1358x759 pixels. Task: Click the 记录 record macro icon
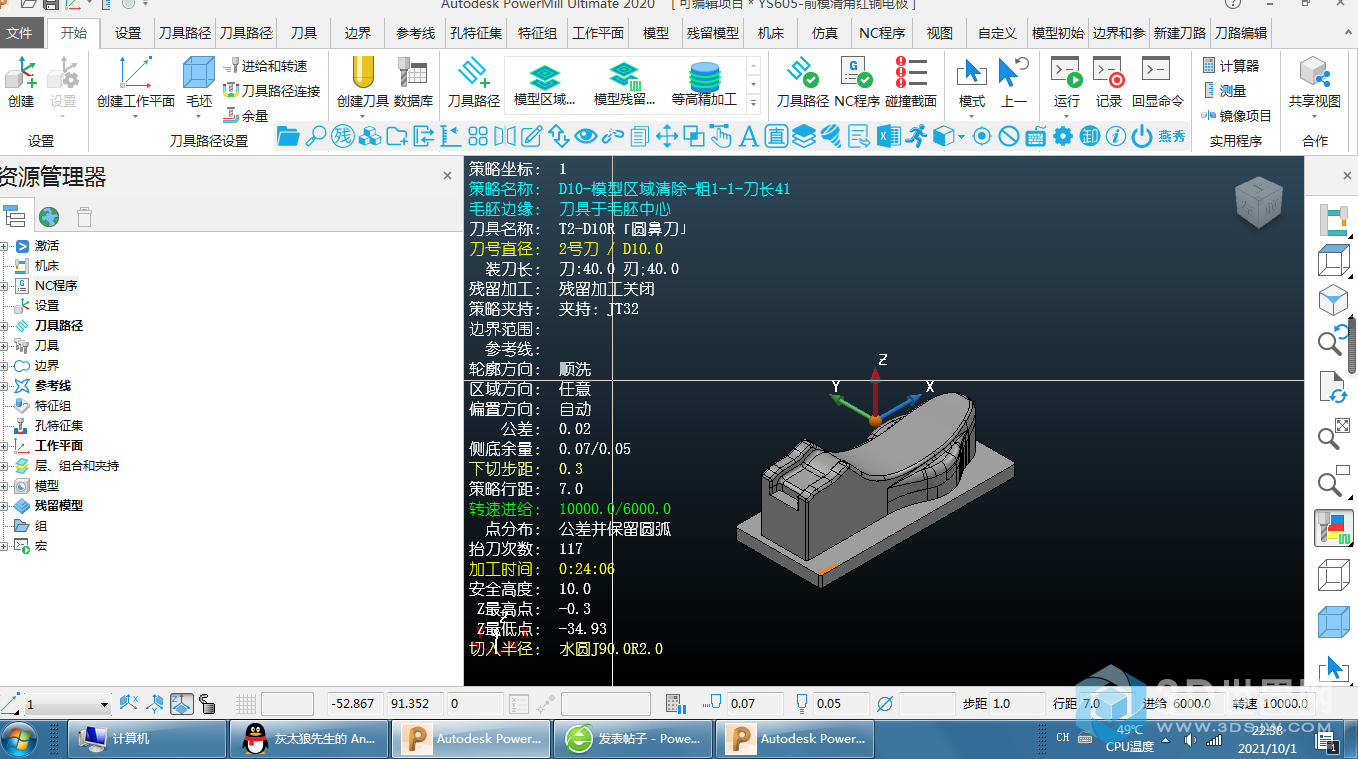coord(1109,81)
